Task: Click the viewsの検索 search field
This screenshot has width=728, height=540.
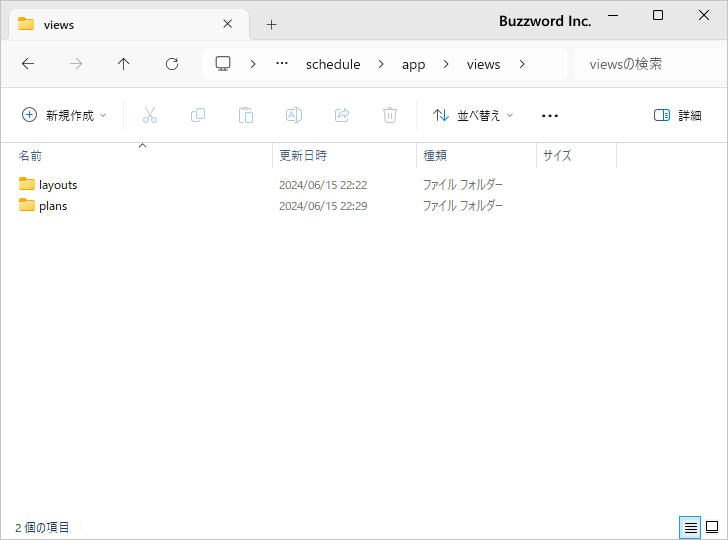Action: pyautogui.click(x=645, y=64)
